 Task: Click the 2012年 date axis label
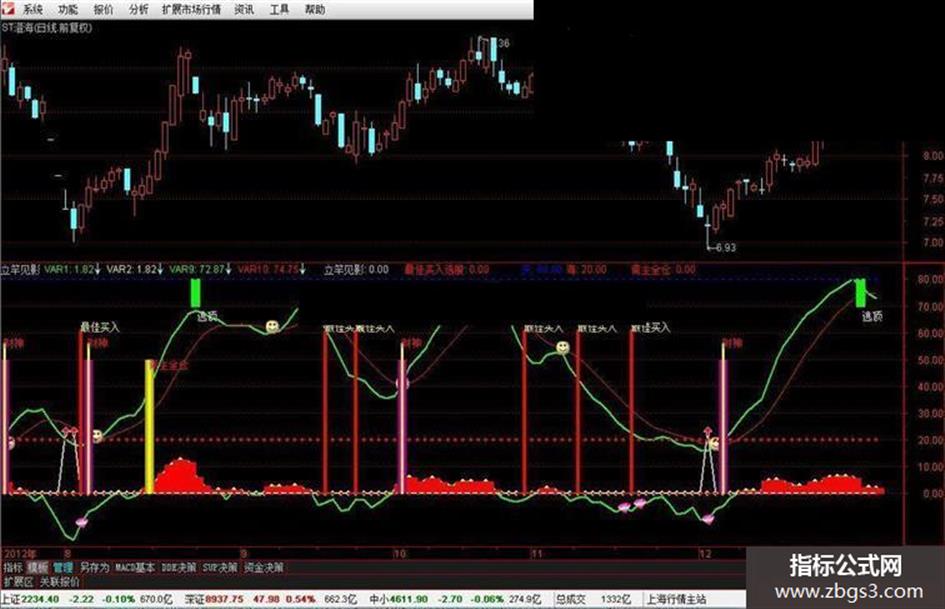coord(19,553)
